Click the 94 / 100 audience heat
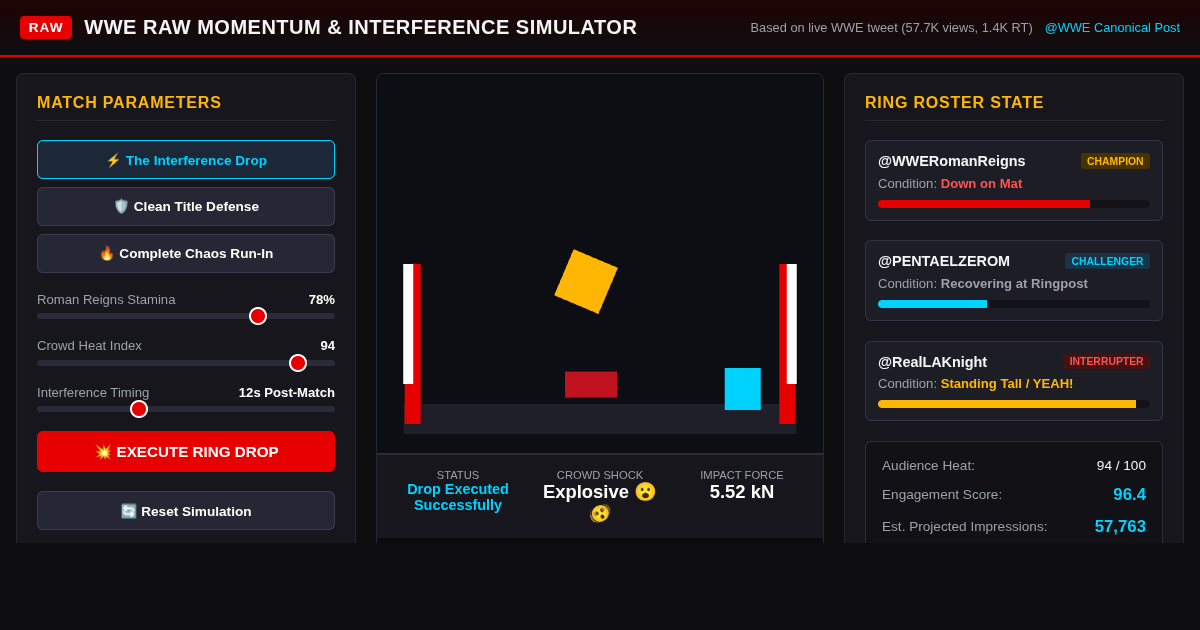This screenshot has height=630, width=1200. tap(1121, 466)
